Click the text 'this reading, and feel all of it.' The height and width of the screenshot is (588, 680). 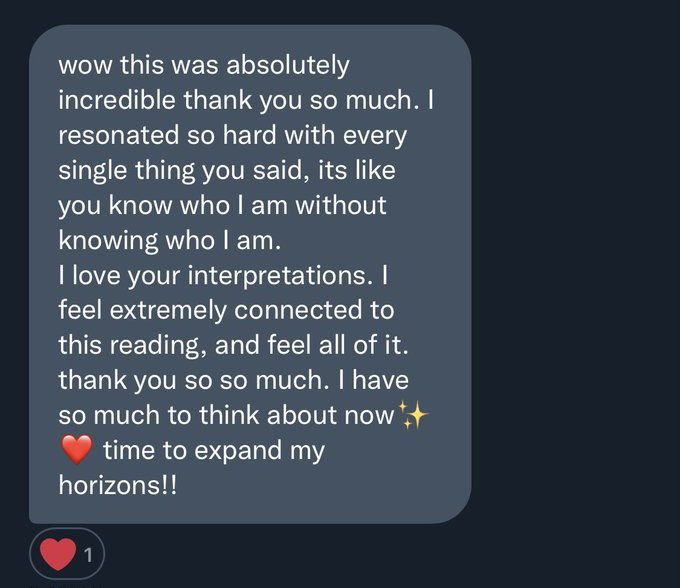point(233,345)
